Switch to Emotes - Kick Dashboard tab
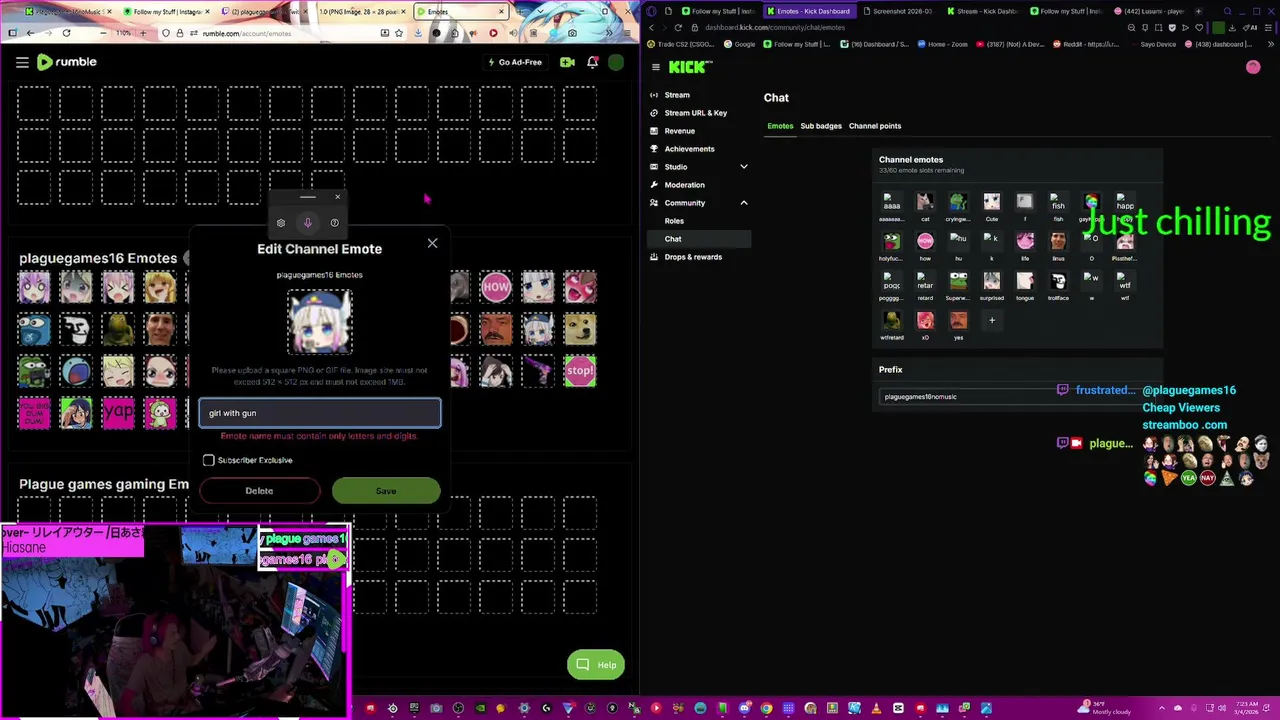Image resolution: width=1280 pixels, height=720 pixels. [x=810, y=11]
